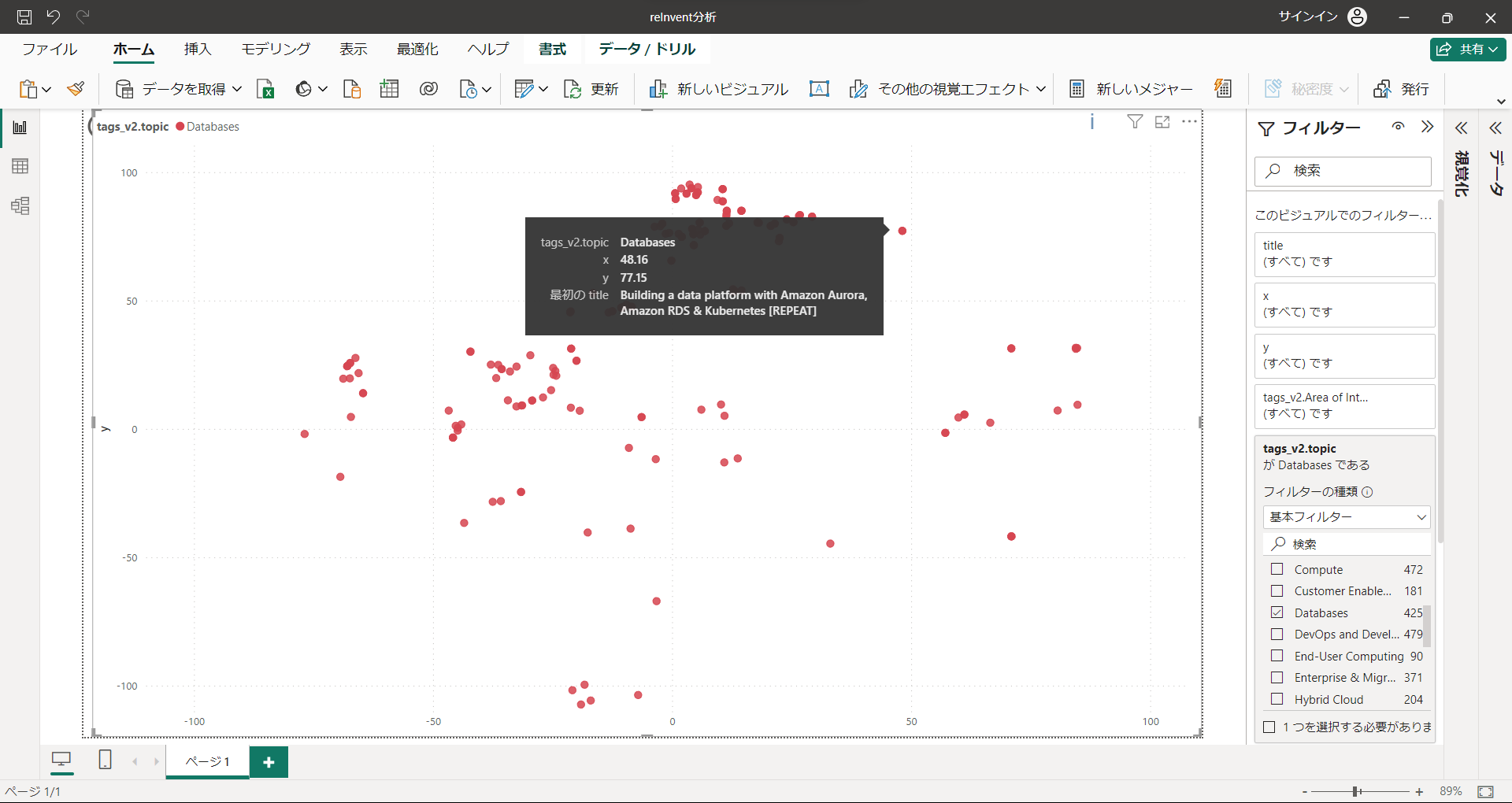Click the Undo arrow icon
The height and width of the screenshot is (803, 1512).
click(x=54, y=17)
